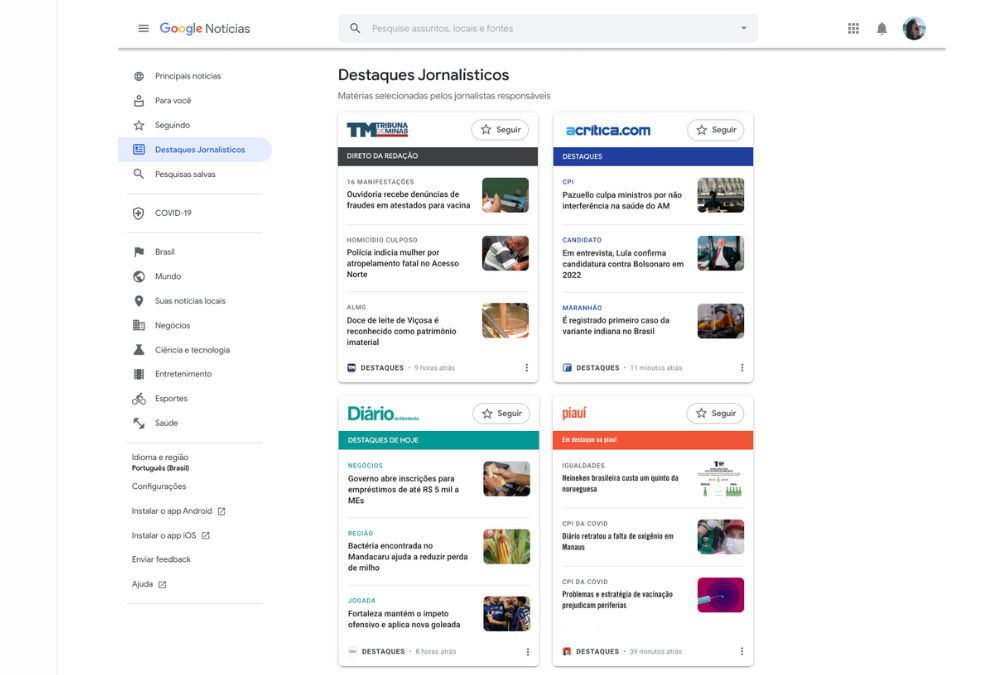The width and height of the screenshot is (990, 675).
Task: Click the Seguindo star icon in sidebar
Action: [139, 126]
